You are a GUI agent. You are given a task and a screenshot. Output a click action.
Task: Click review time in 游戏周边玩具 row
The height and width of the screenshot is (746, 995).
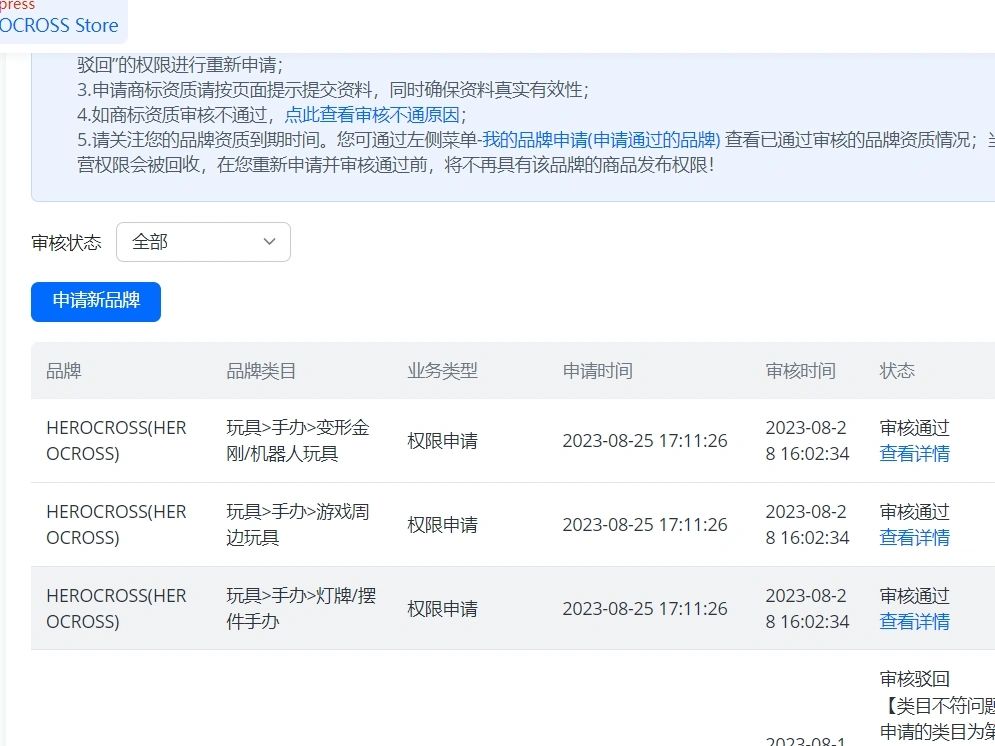(807, 525)
